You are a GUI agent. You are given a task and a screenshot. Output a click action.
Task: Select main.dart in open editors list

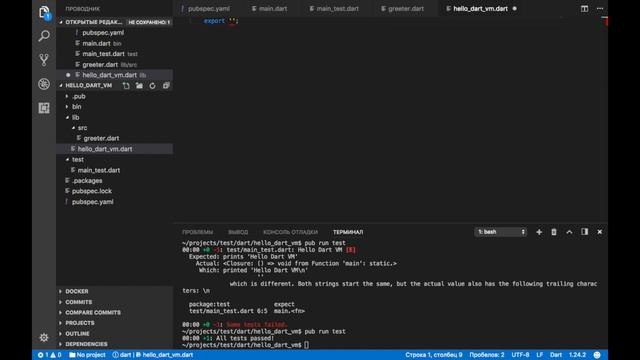pos(96,43)
